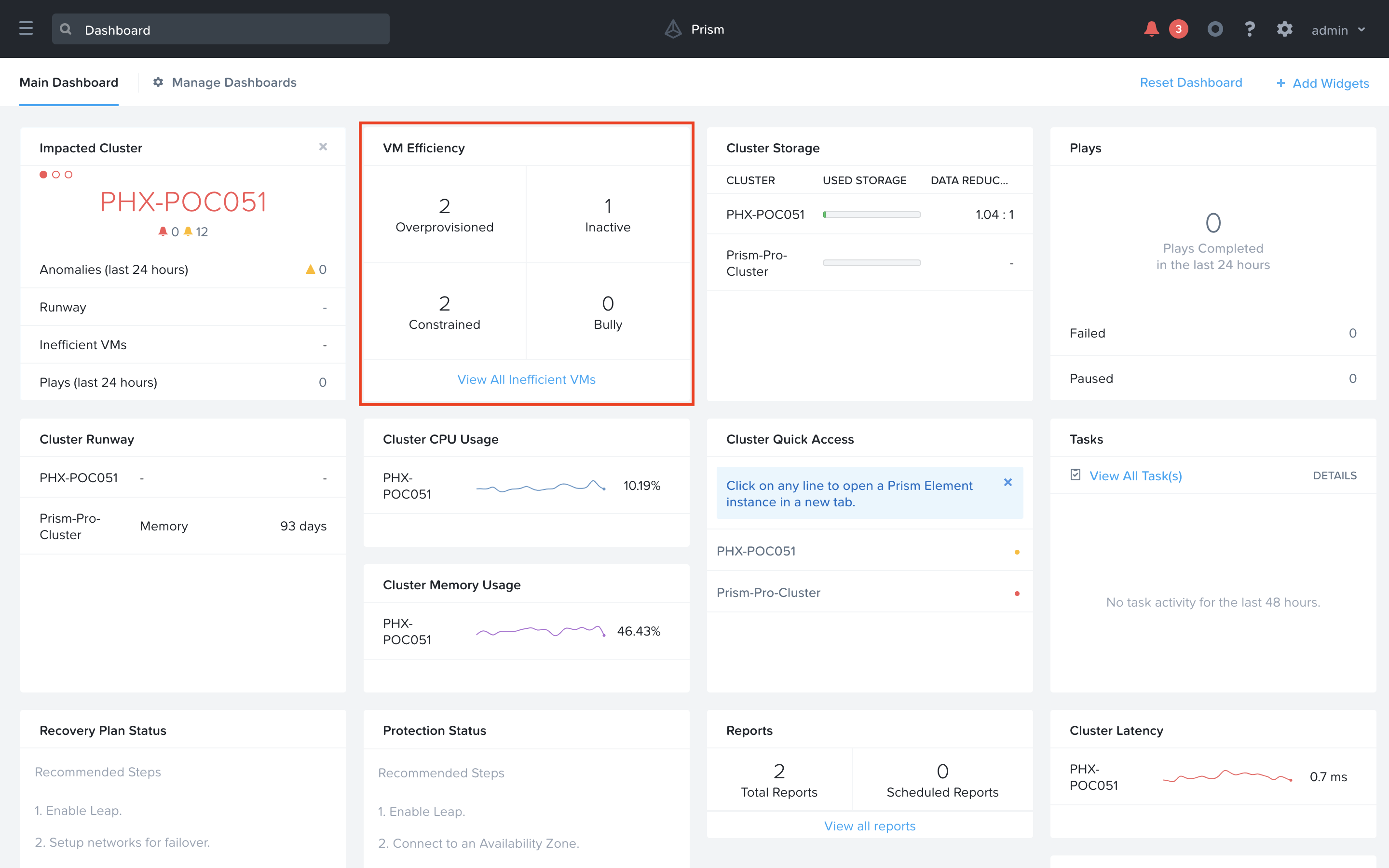This screenshot has height=868, width=1389.
Task: Click the Cluster Latency sparkline
Action: click(1227, 777)
